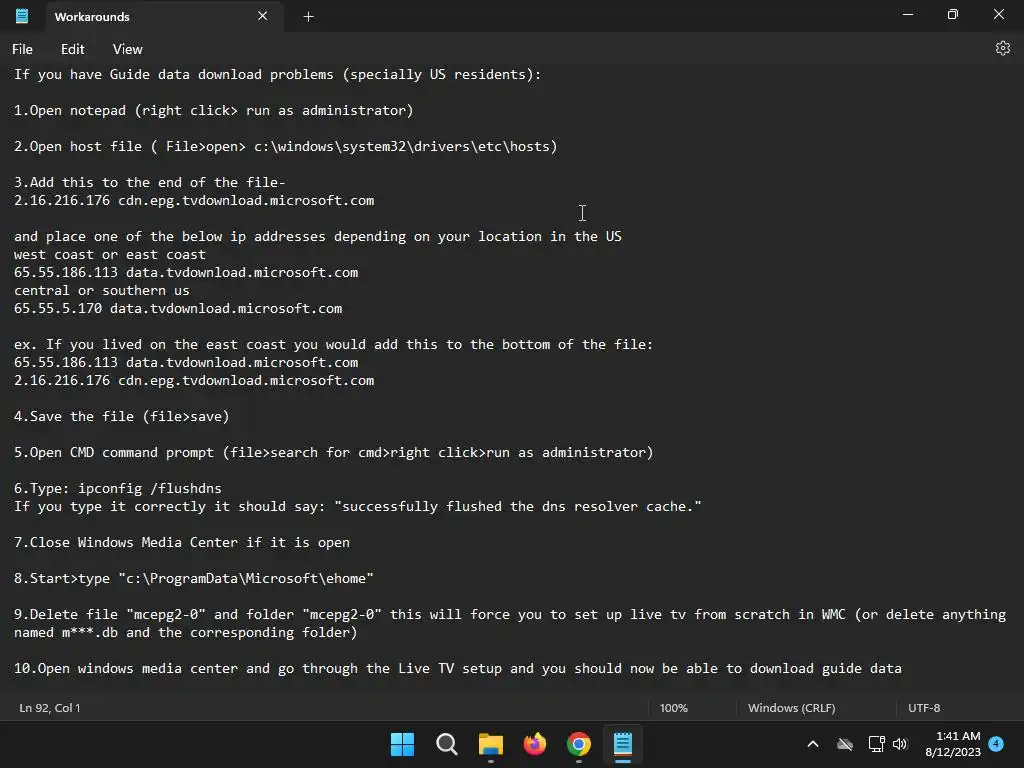Image resolution: width=1024 pixels, height=768 pixels.
Task: Click the line '1.Open notepad (right click> run as administrator)'
Action: (214, 110)
